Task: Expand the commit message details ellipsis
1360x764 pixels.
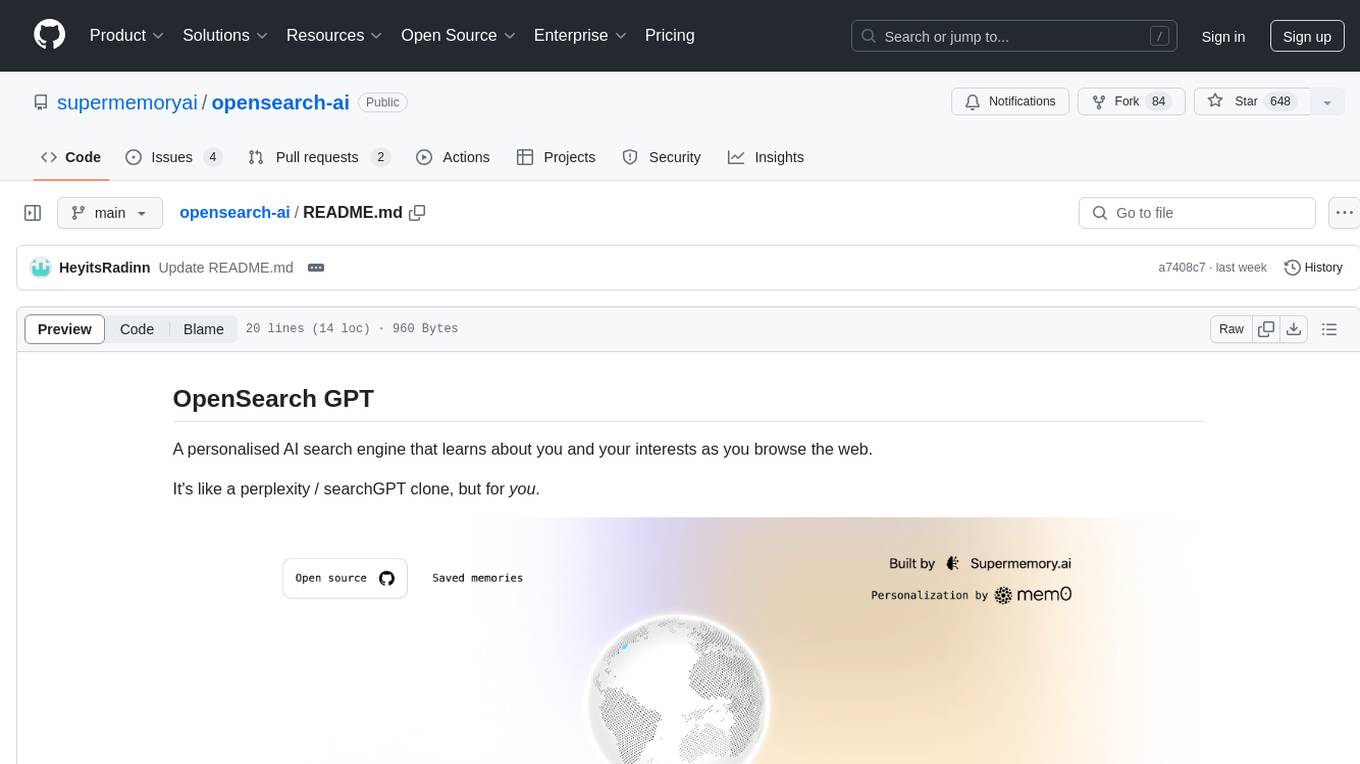Action: click(316, 267)
